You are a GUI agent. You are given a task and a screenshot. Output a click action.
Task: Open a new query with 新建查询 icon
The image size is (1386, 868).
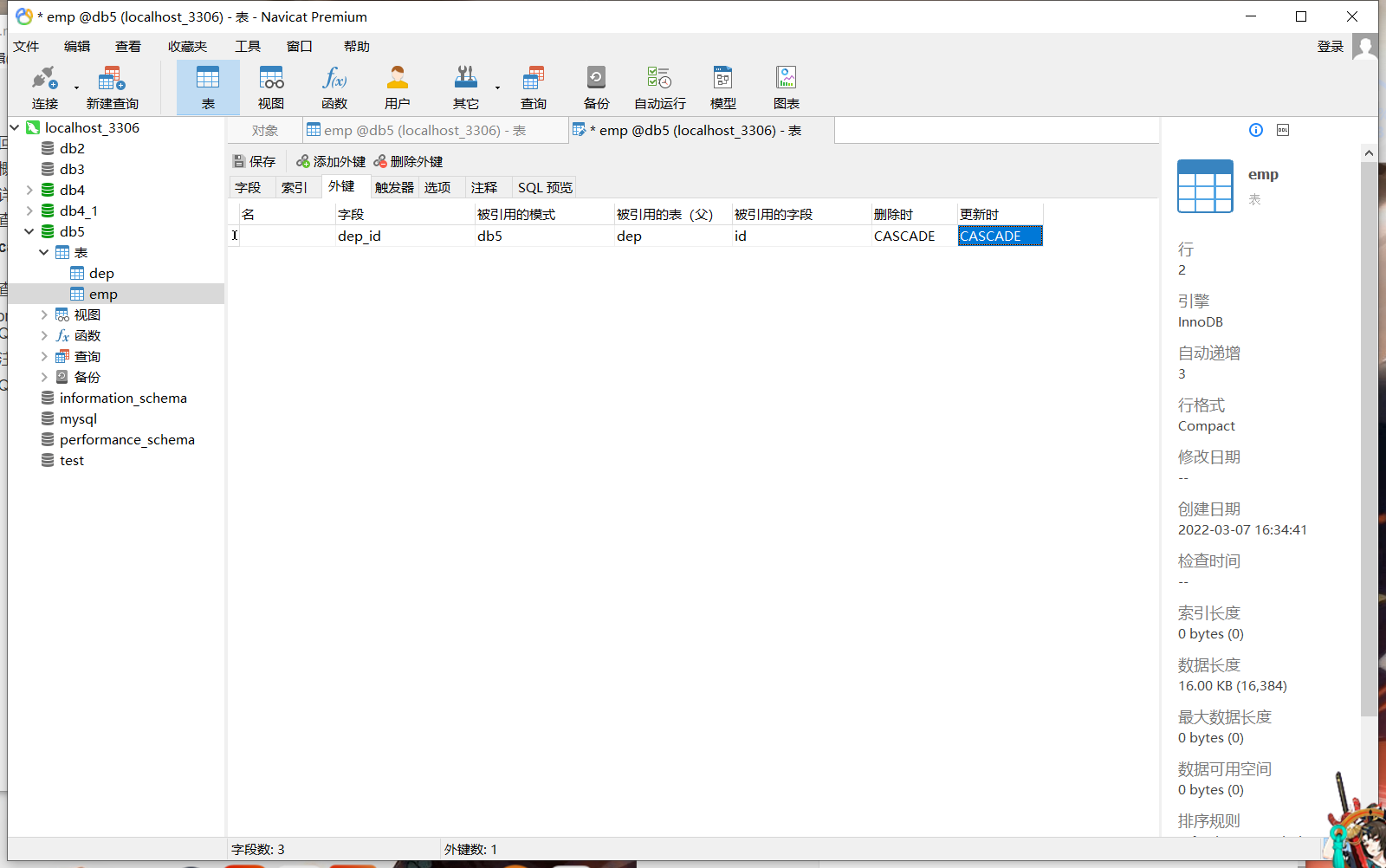[x=111, y=87]
